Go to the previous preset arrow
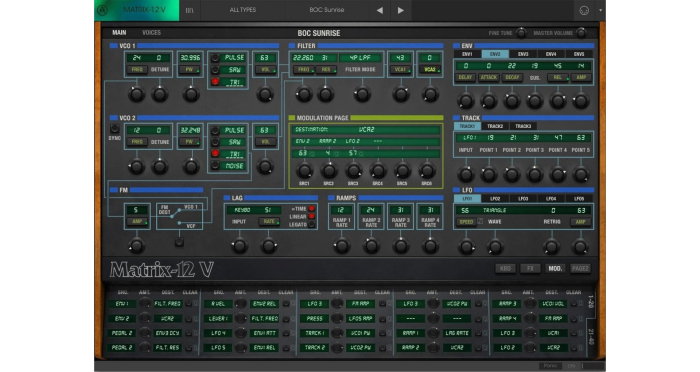The width and height of the screenshot is (700, 372). [379, 10]
